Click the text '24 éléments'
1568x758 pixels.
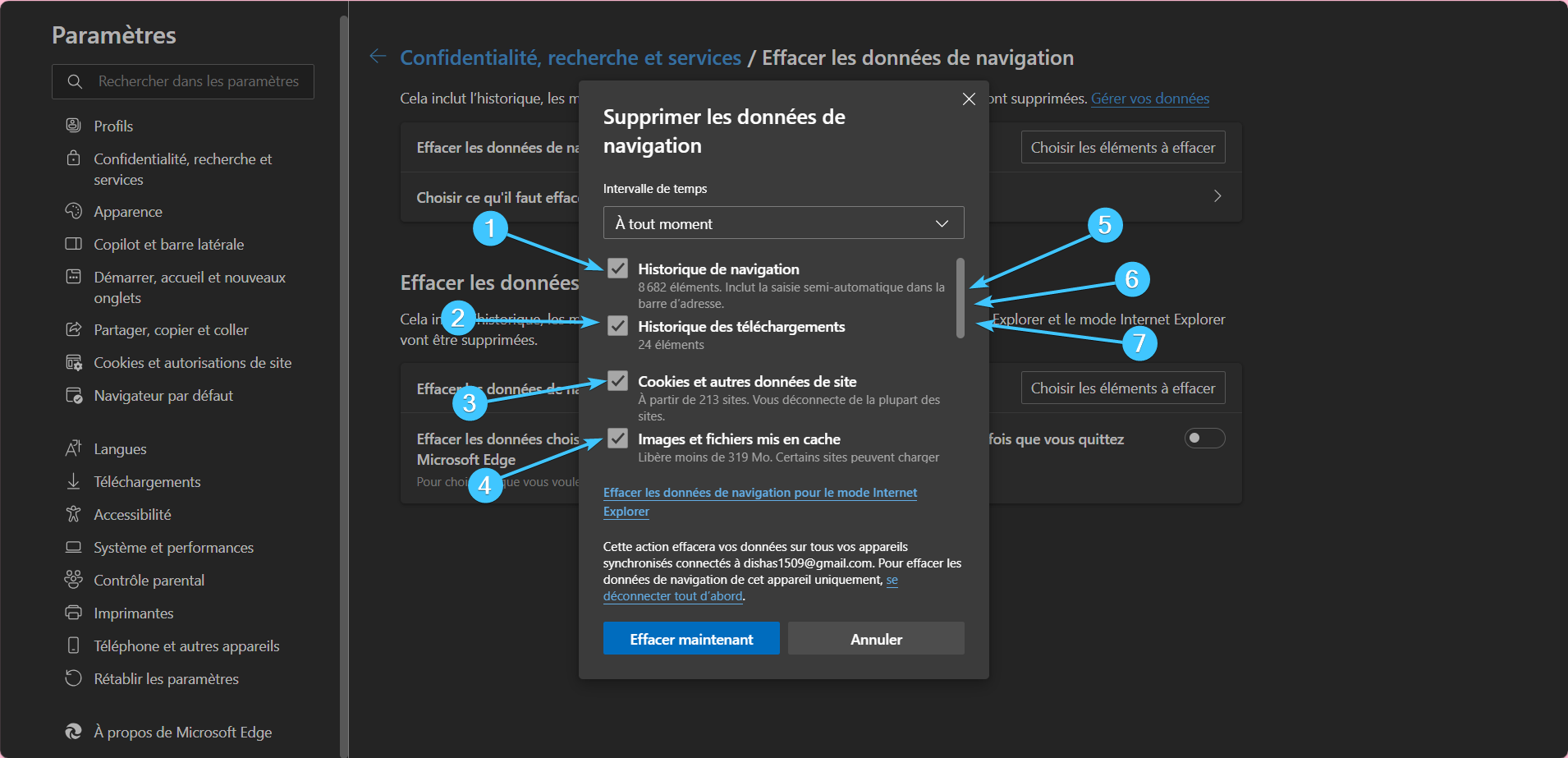tap(672, 345)
